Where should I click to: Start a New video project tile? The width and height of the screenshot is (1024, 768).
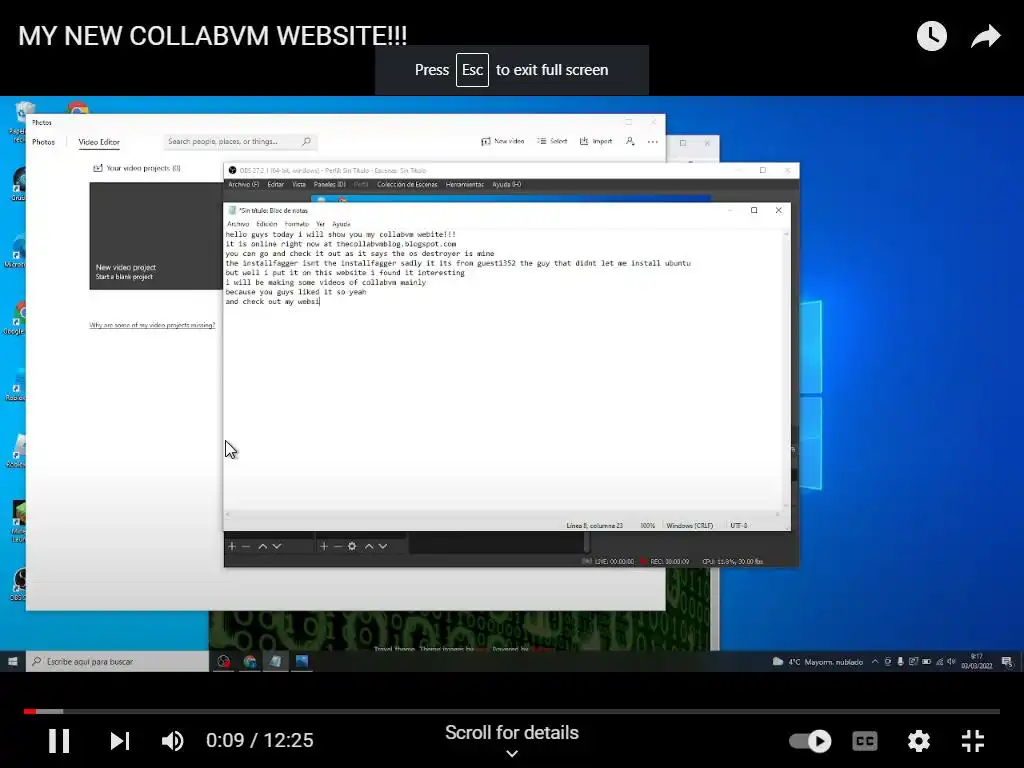click(156, 236)
